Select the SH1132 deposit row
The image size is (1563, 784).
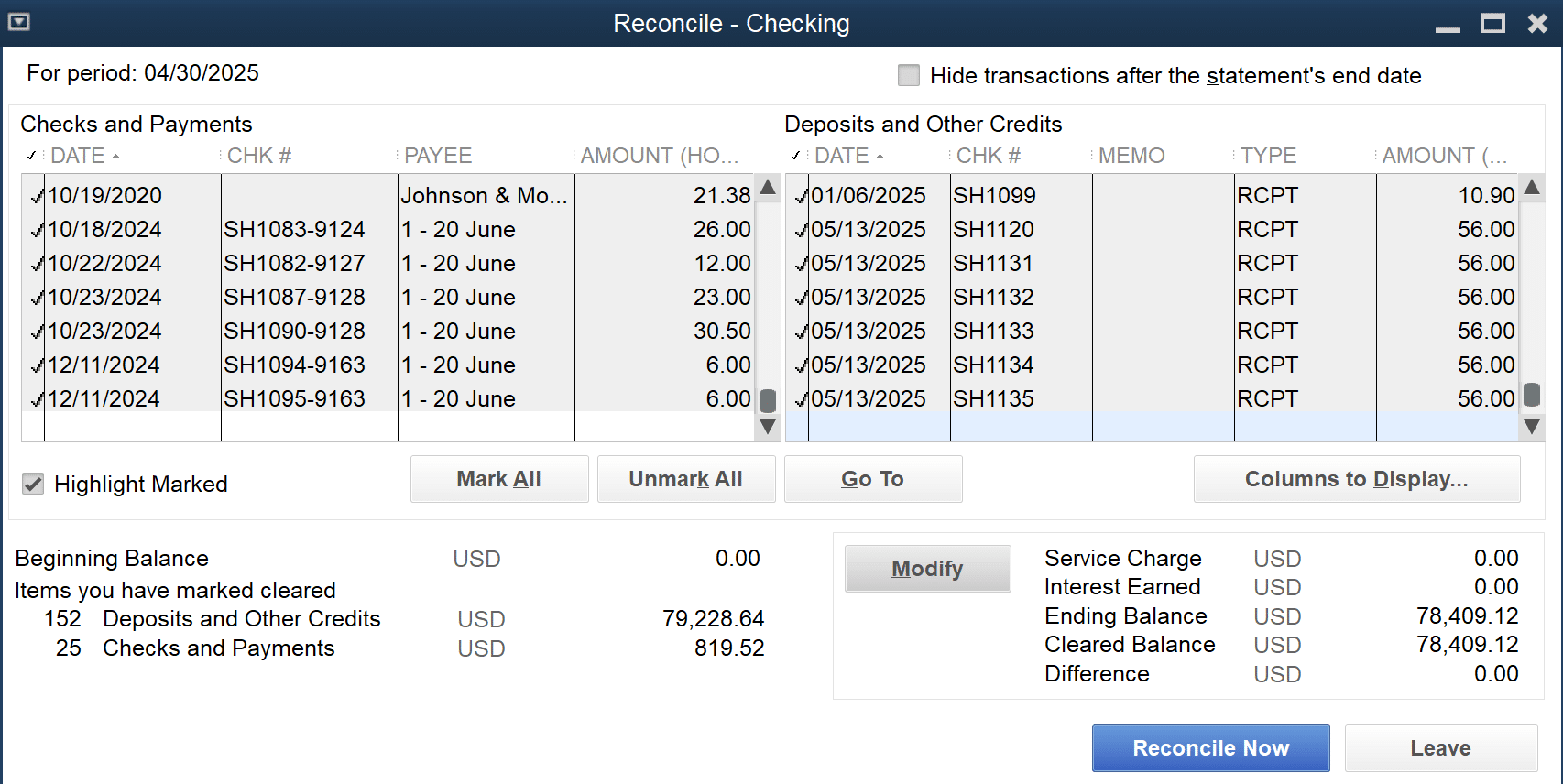(x=1153, y=298)
